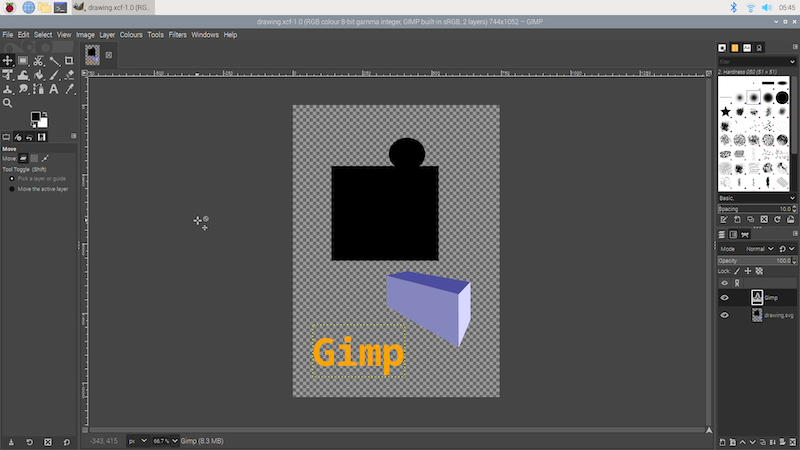800x450 pixels.
Task: Select the Smudge tool
Action: [23, 89]
